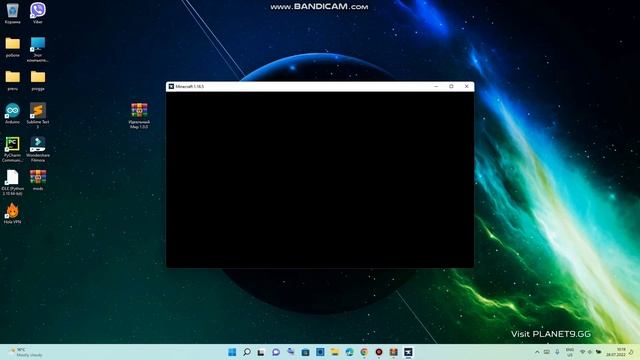Close the Minecraft 1.16.5 window

(x=467, y=87)
